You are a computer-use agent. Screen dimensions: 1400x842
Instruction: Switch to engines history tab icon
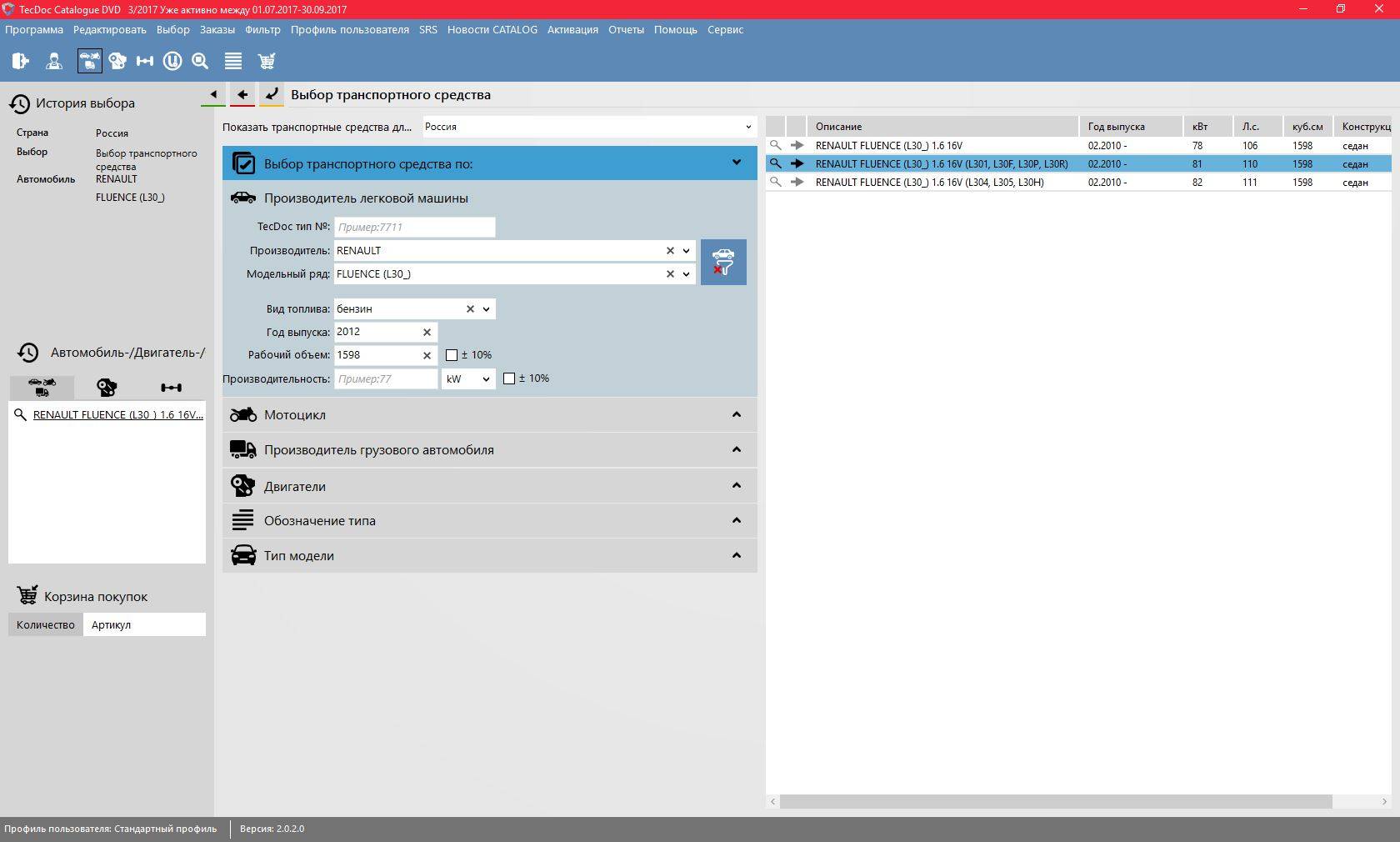pyautogui.click(x=107, y=387)
